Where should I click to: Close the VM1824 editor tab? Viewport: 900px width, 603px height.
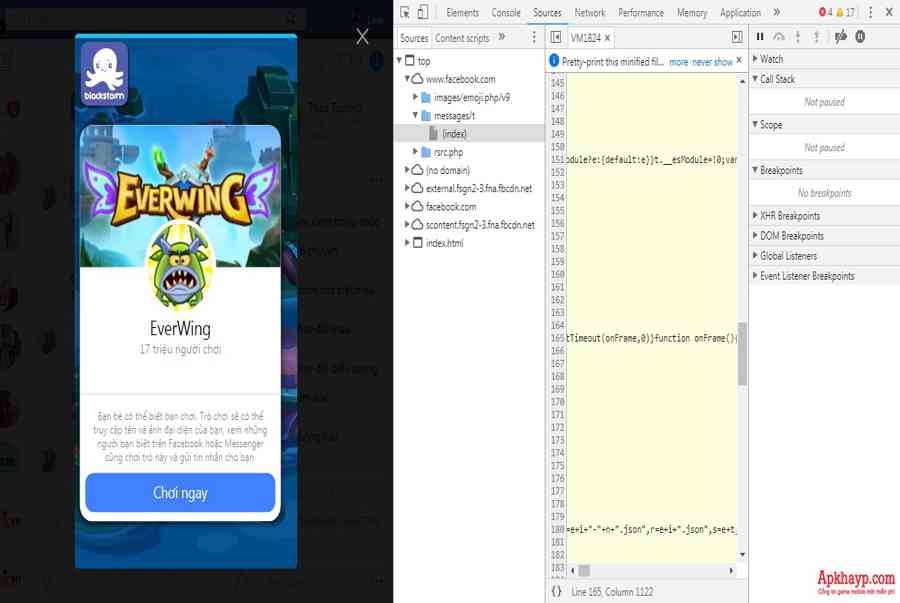[607, 38]
